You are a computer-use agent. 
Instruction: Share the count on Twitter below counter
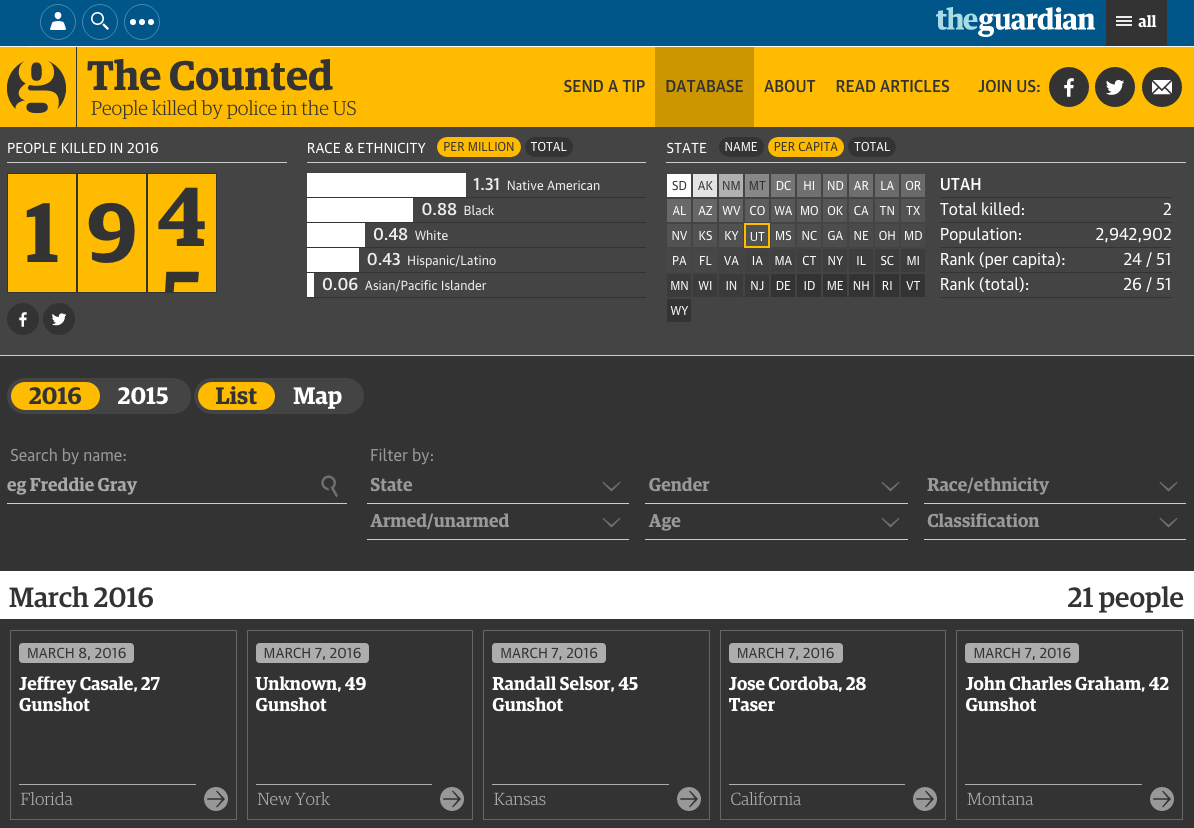59,319
